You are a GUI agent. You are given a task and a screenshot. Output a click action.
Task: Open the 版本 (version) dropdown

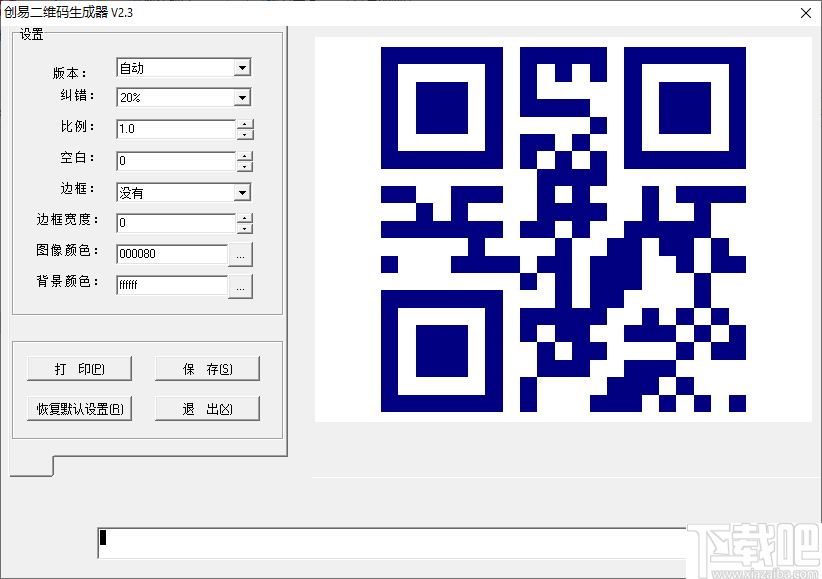(242, 68)
